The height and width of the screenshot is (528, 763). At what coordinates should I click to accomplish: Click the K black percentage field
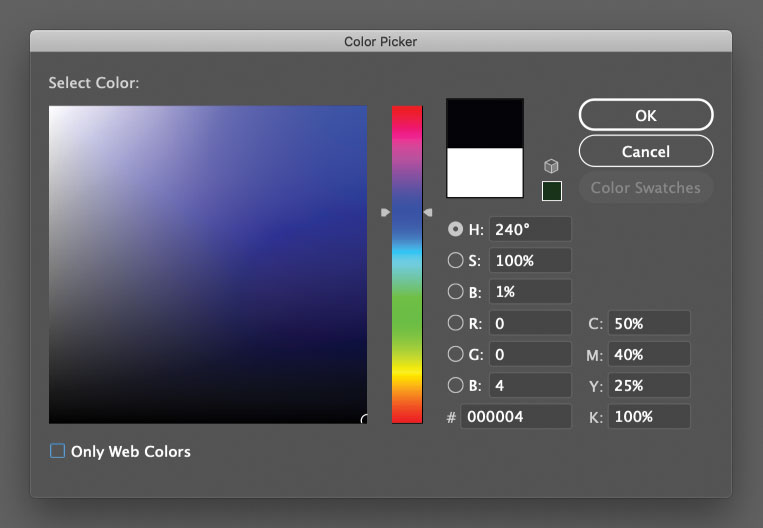point(649,417)
